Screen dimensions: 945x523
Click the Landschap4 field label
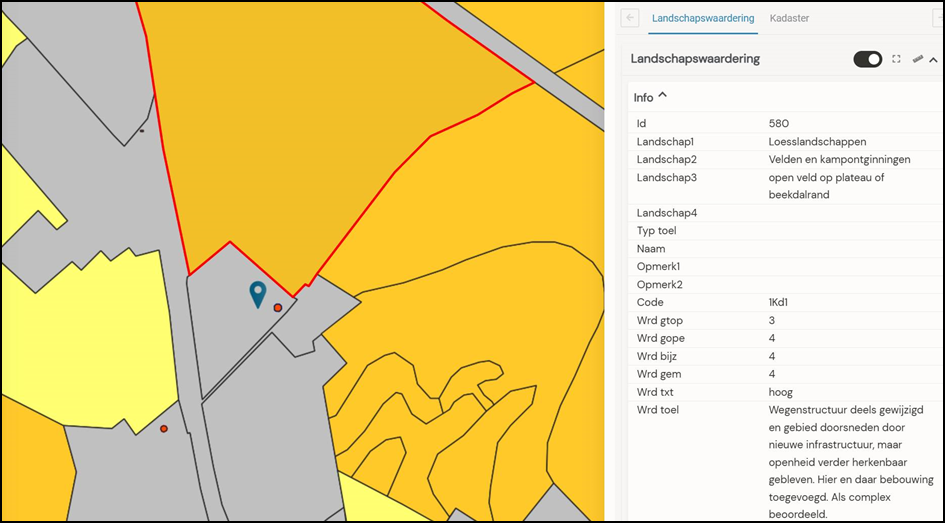pyautogui.click(x=667, y=213)
